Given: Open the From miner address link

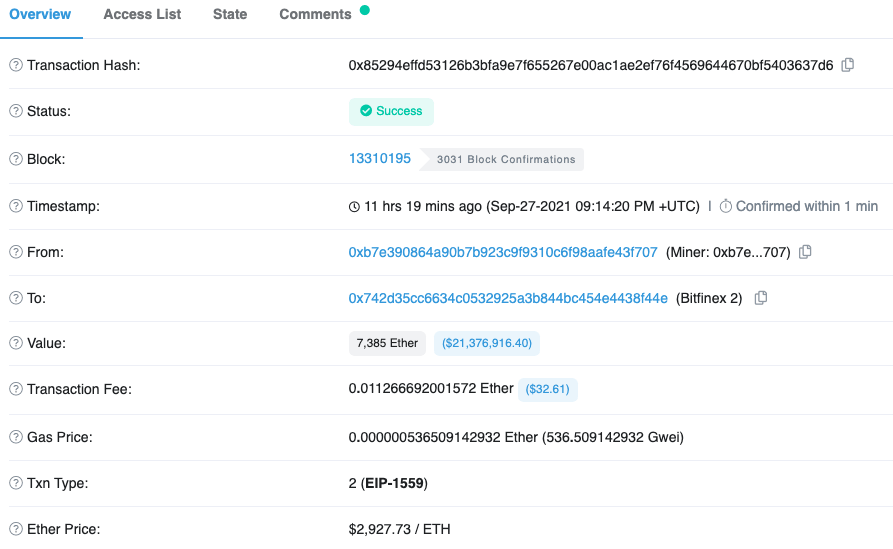Looking at the screenshot, I should tap(503, 252).
